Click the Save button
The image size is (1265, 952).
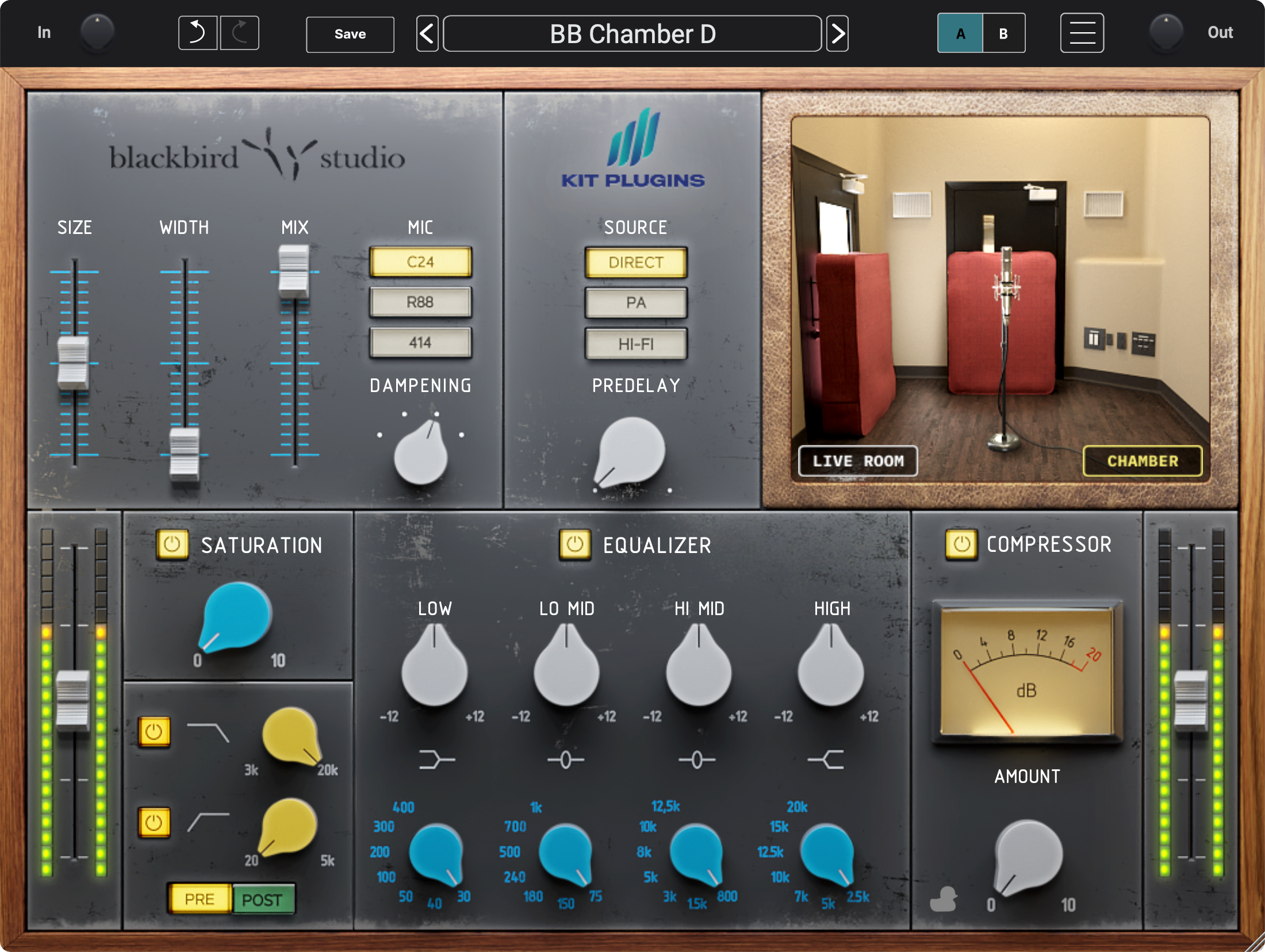tap(350, 34)
